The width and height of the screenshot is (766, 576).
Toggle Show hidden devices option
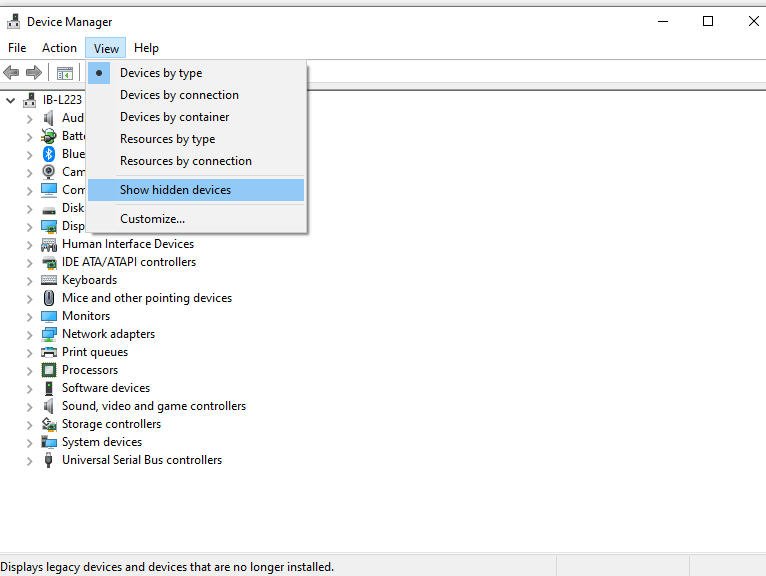[x=175, y=190]
